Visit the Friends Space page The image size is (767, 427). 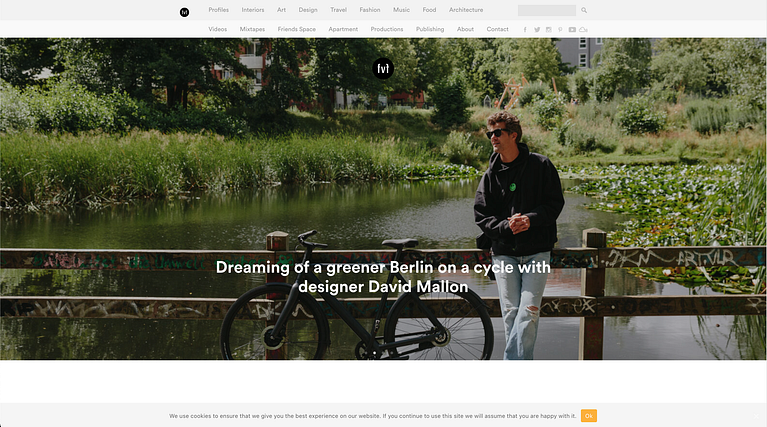click(x=297, y=29)
